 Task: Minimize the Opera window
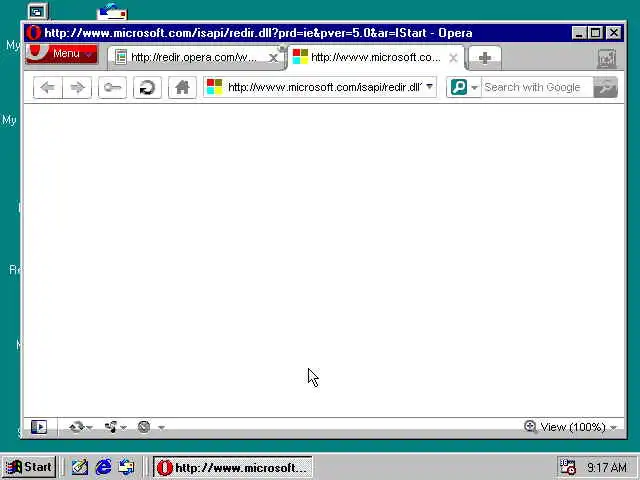click(580, 33)
